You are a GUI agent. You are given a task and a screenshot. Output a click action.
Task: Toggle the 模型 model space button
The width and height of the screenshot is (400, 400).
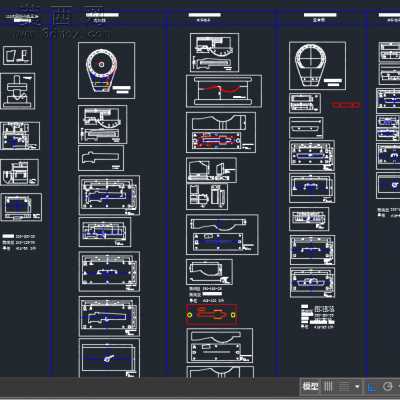coord(310,387)
